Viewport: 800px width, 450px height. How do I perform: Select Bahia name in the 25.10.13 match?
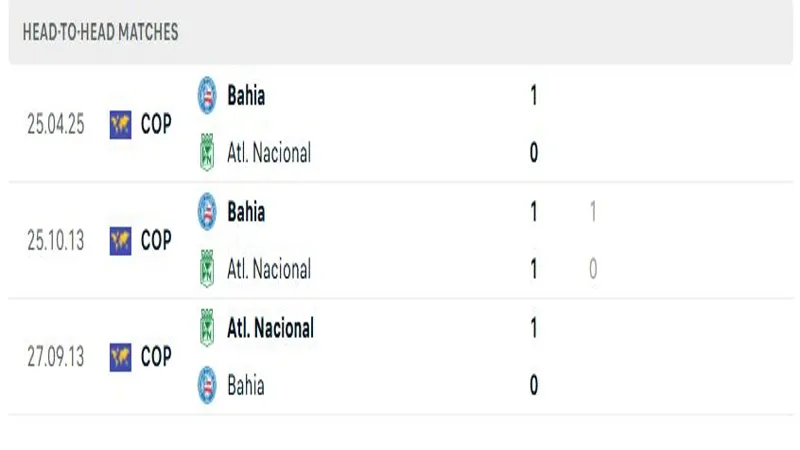[246, 212]
